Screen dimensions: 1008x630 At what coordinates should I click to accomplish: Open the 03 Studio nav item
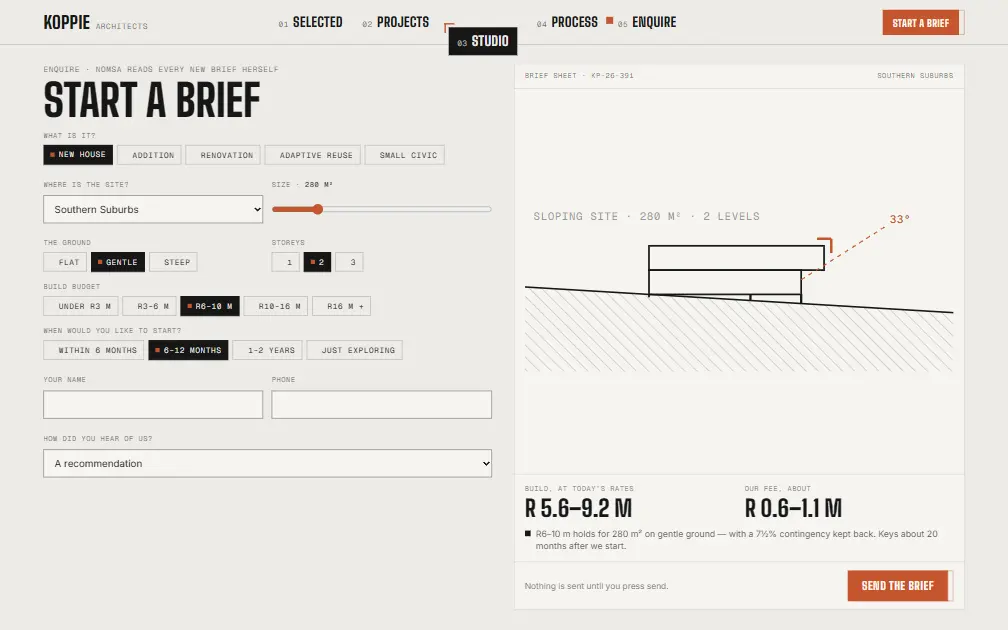(x=483, y=41)
